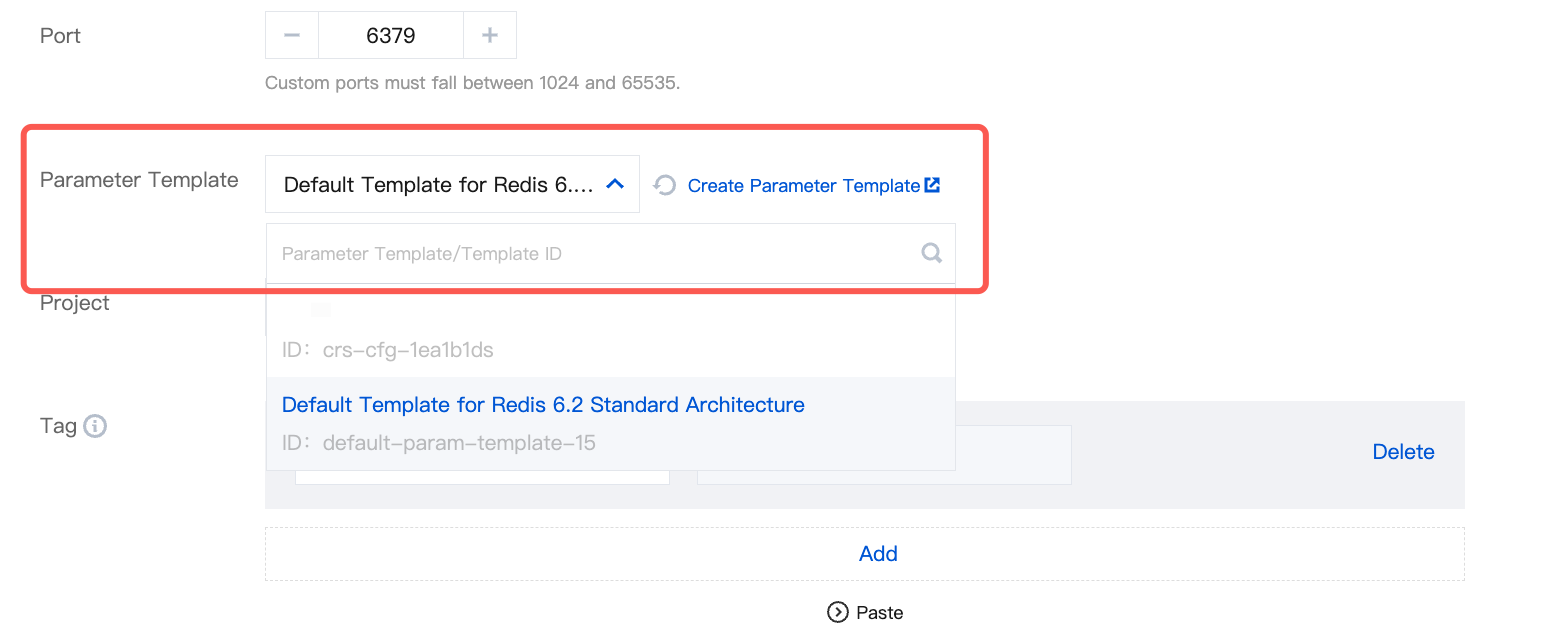Delete the tag row

(1403, 452)
